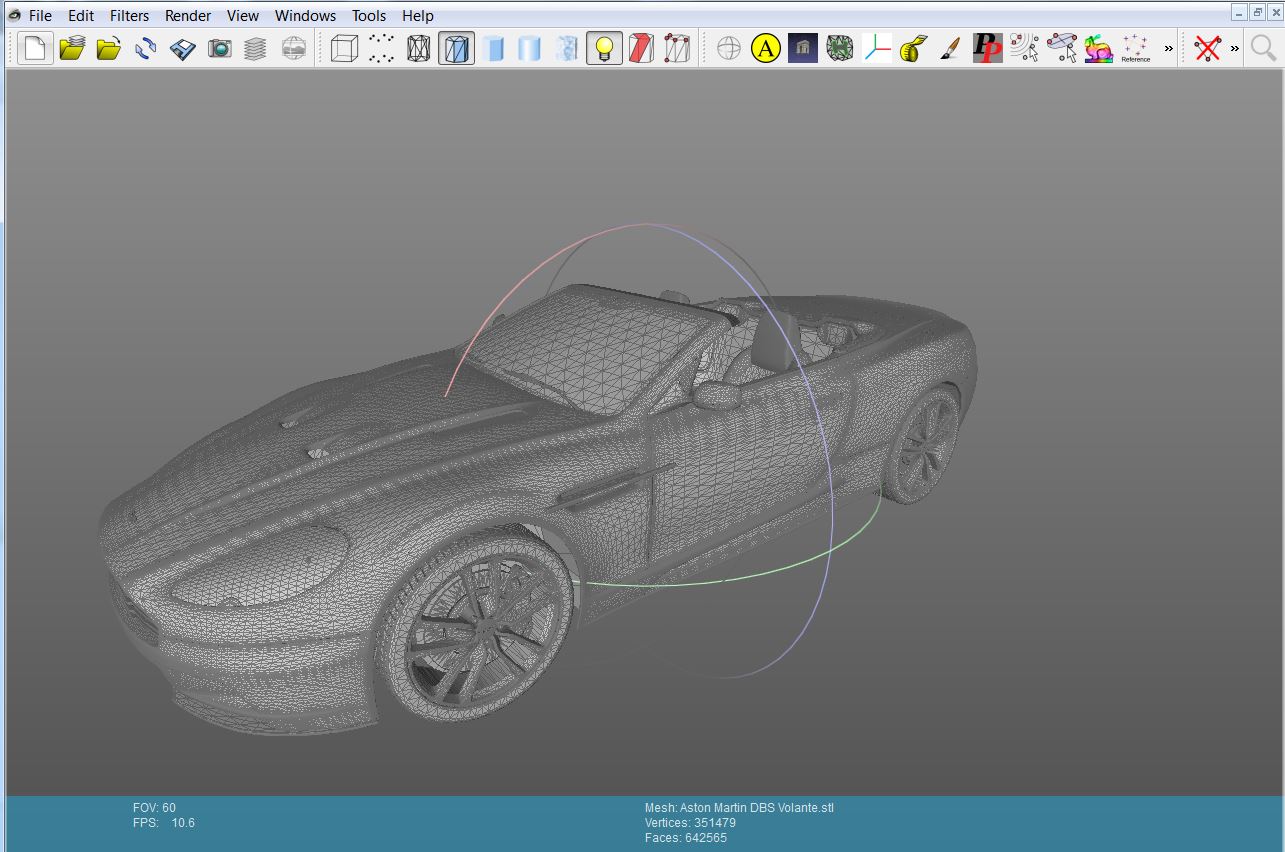Save mesh with floppy disk icon

pos(183,48)
